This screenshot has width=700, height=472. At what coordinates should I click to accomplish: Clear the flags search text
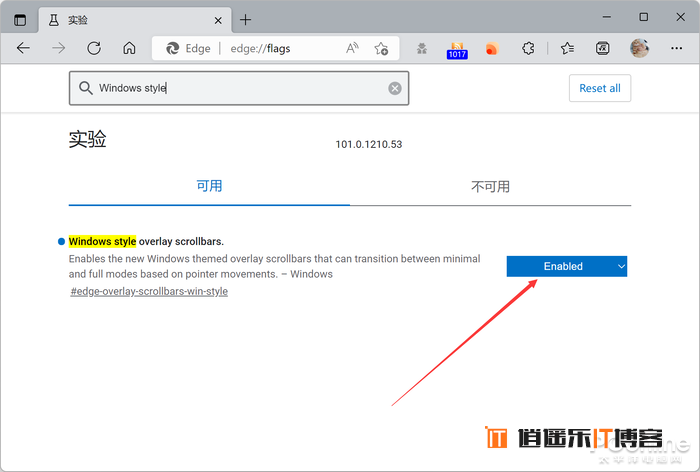[395, 88]
